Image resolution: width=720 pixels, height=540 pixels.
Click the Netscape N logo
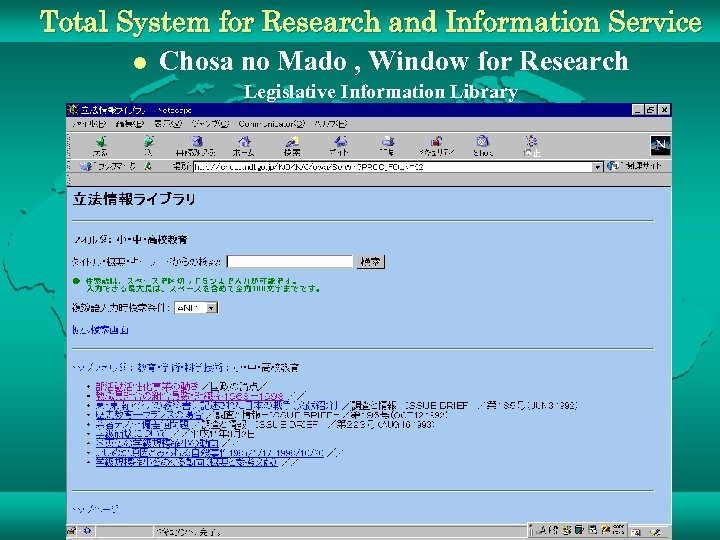click(660, 146)
